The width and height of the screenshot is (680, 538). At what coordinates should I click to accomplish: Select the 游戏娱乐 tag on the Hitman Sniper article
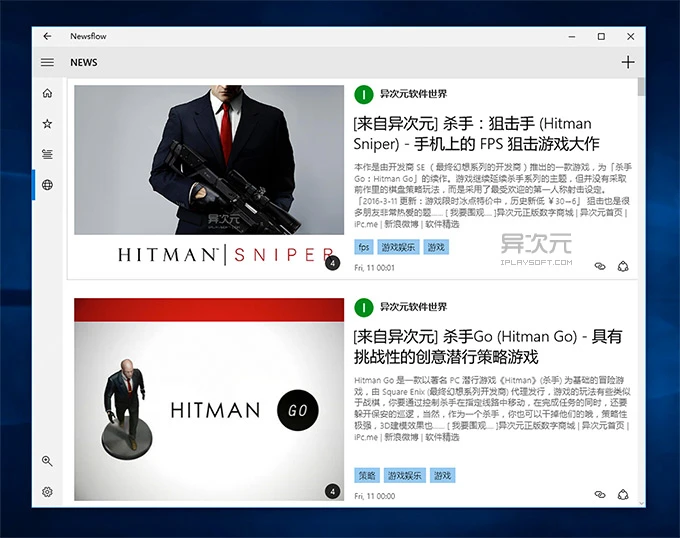coord(398,247)
